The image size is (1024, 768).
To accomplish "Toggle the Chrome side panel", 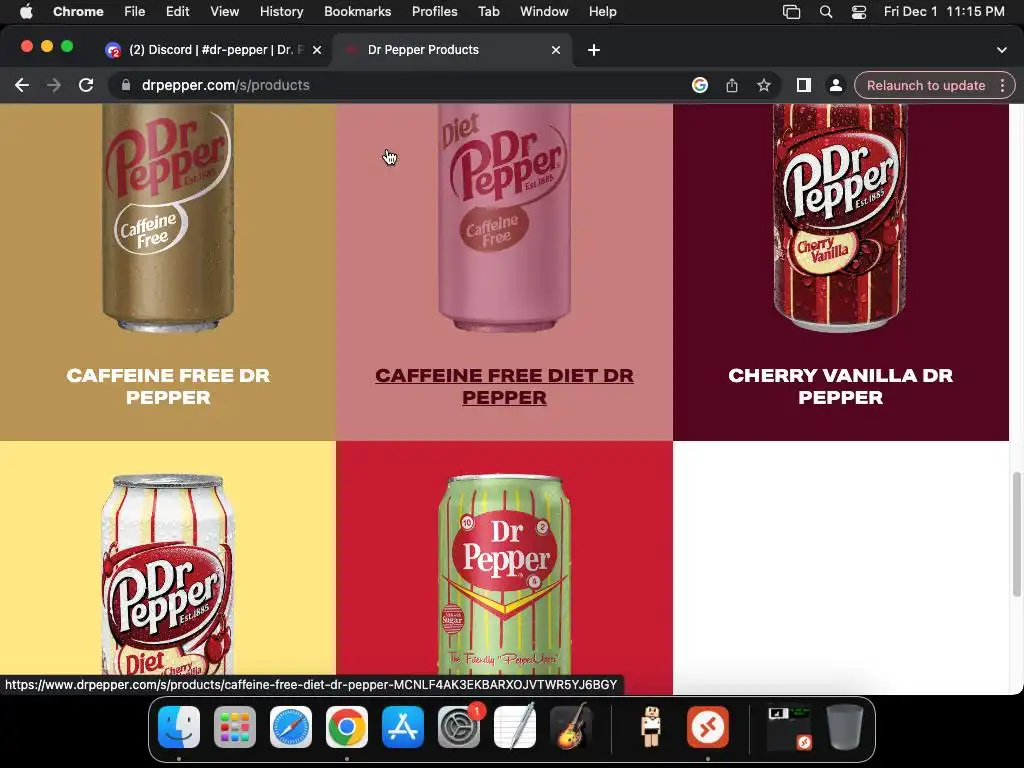I will [x=803, y=85].
